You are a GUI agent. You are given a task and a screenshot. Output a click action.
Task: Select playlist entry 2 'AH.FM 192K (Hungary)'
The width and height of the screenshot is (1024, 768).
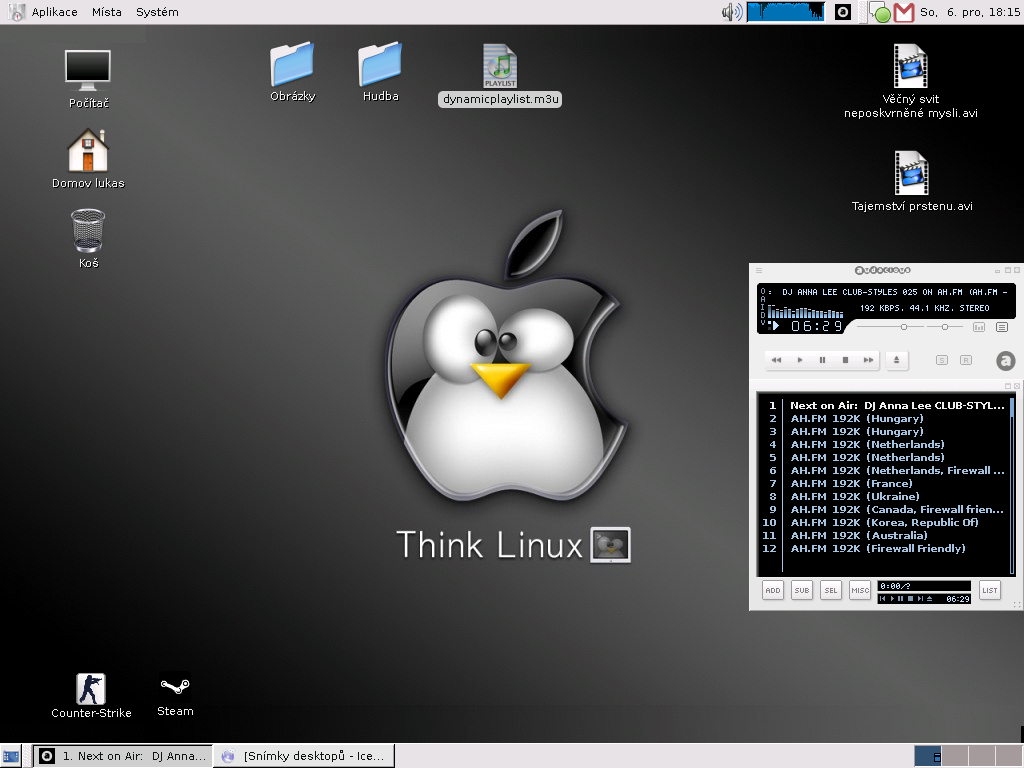(x=883, y=419)
